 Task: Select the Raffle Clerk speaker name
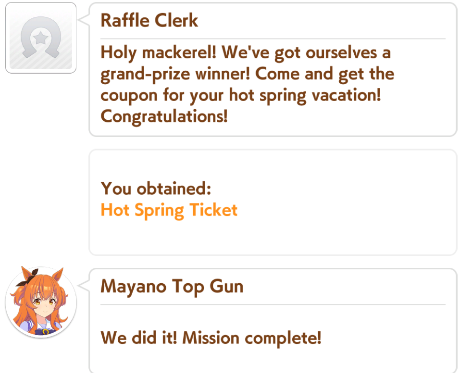(149, 20)
